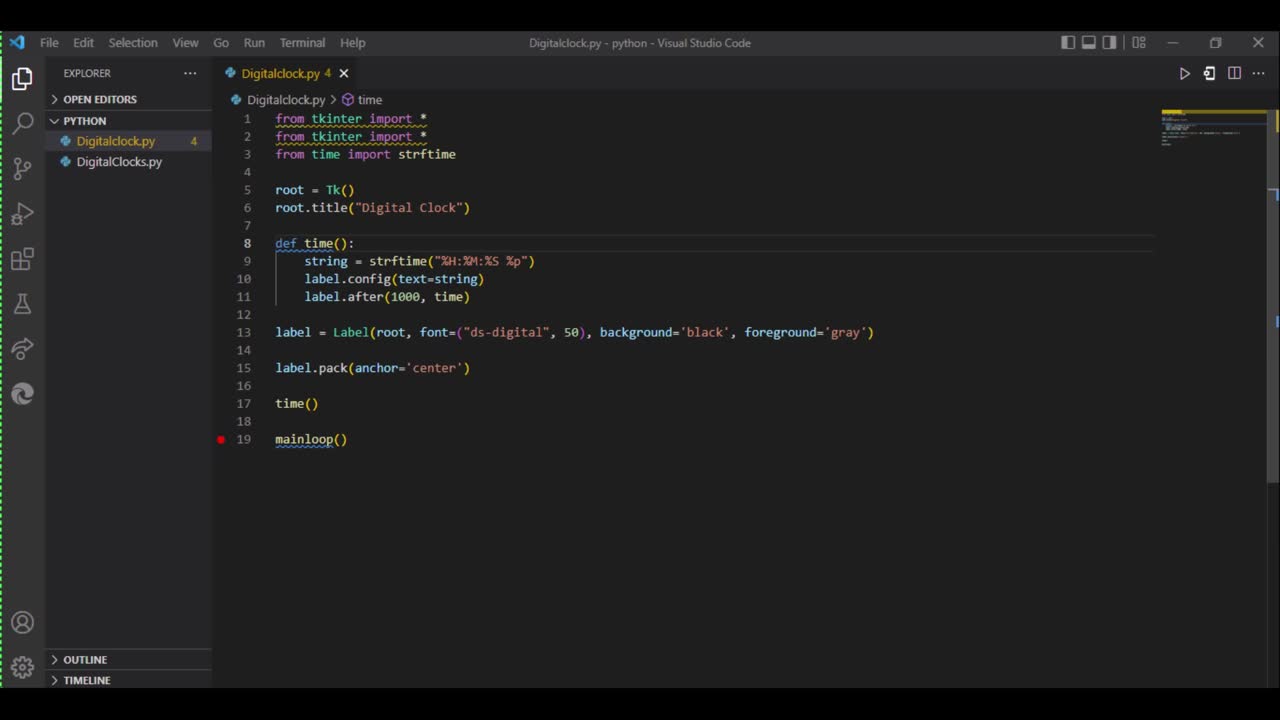Click 'def time():' on line 8
This screenshot has height=720, width=1280.
pyautogui.click(x=315, y=243)
